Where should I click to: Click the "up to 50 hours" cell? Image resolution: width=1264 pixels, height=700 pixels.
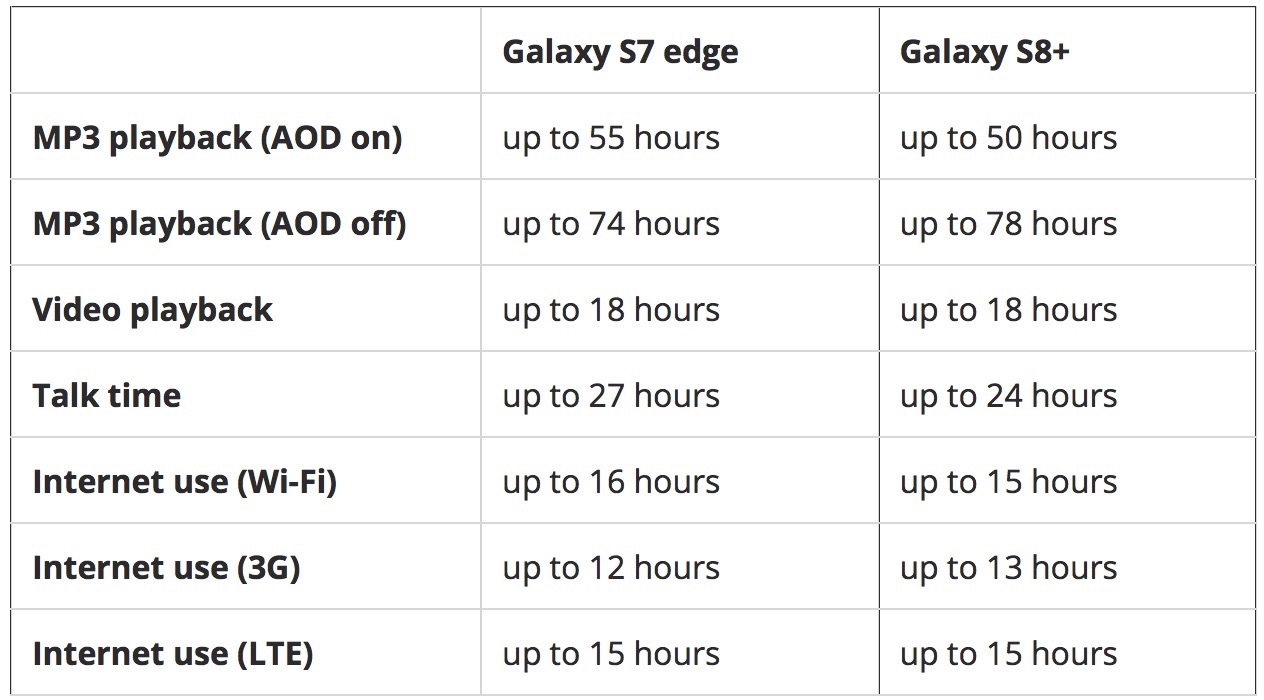1008,138
